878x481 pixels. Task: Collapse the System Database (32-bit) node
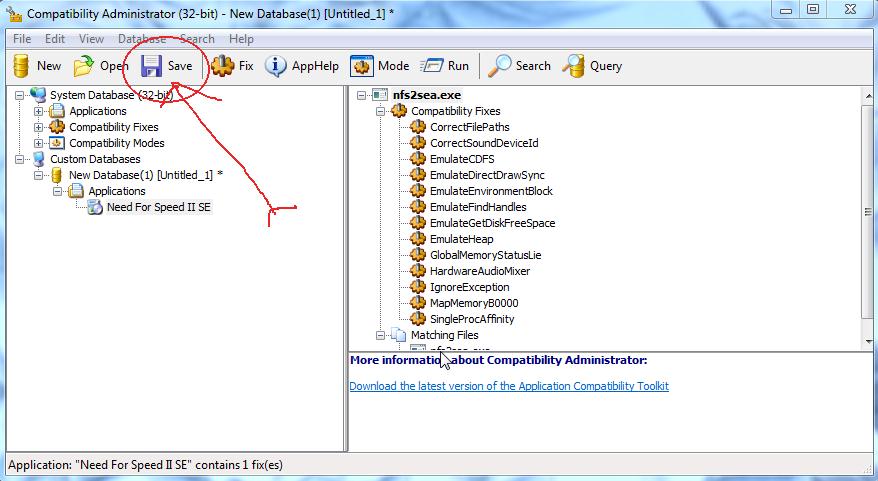[x=19, y=95]
